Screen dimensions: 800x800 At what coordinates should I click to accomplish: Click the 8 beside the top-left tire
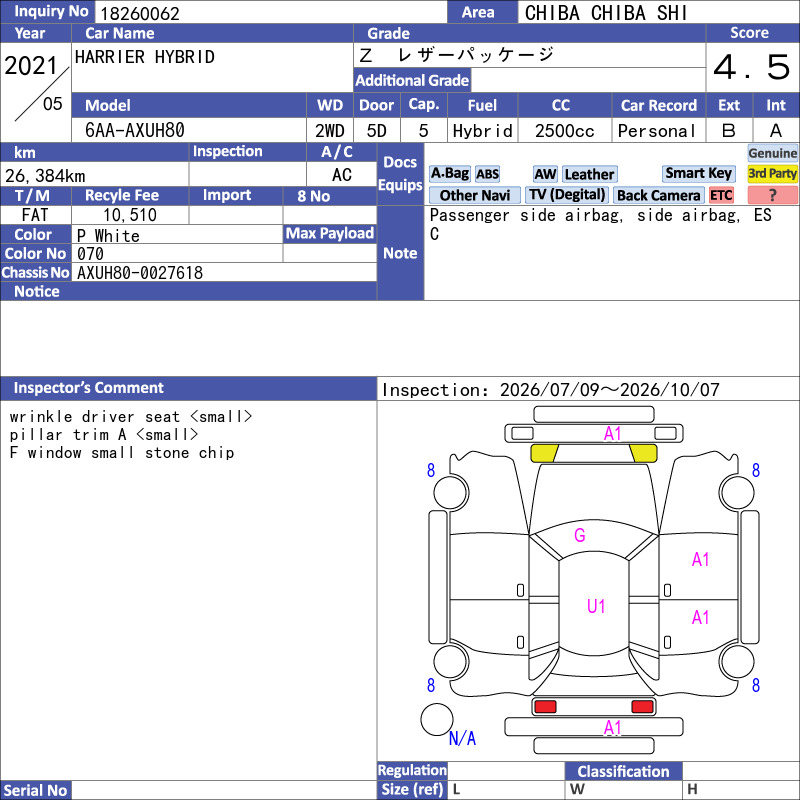point(431,470)
